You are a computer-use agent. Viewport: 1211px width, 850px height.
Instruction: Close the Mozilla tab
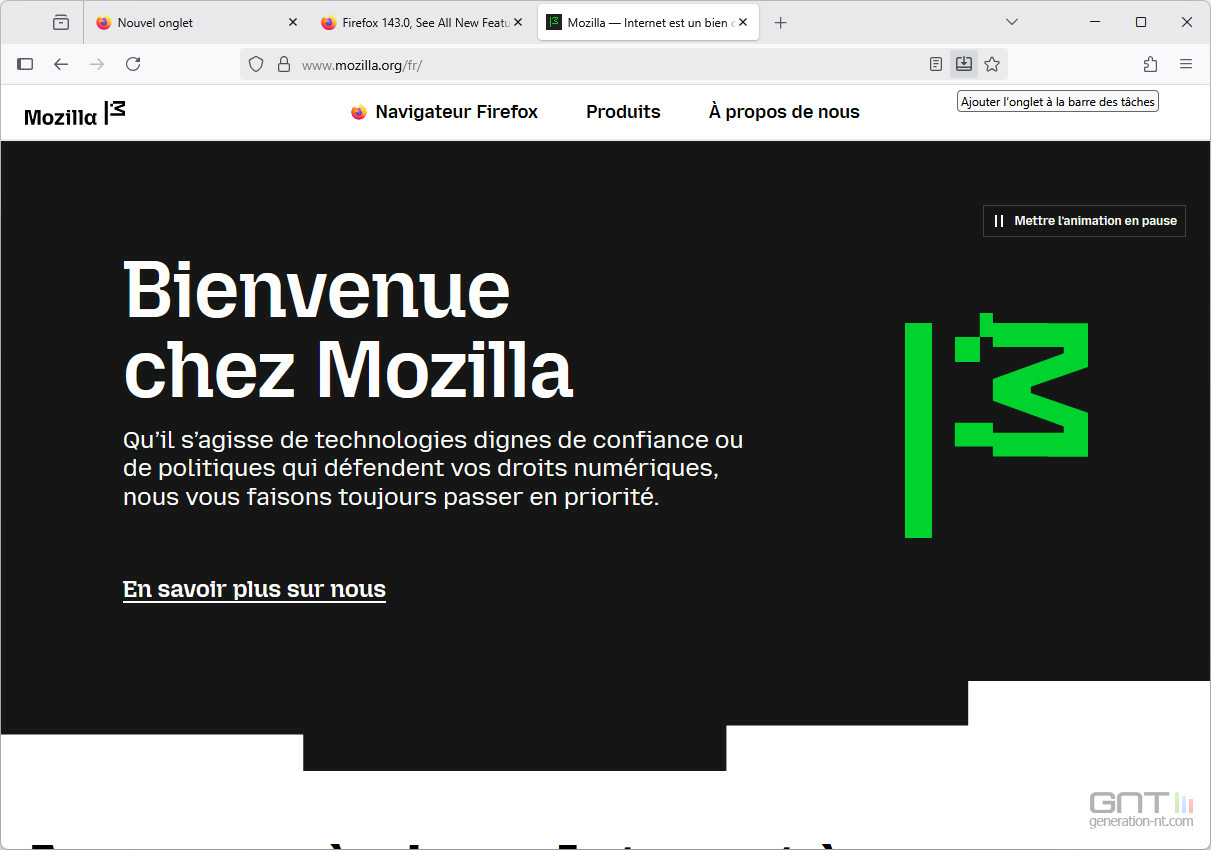pos(743,22)
